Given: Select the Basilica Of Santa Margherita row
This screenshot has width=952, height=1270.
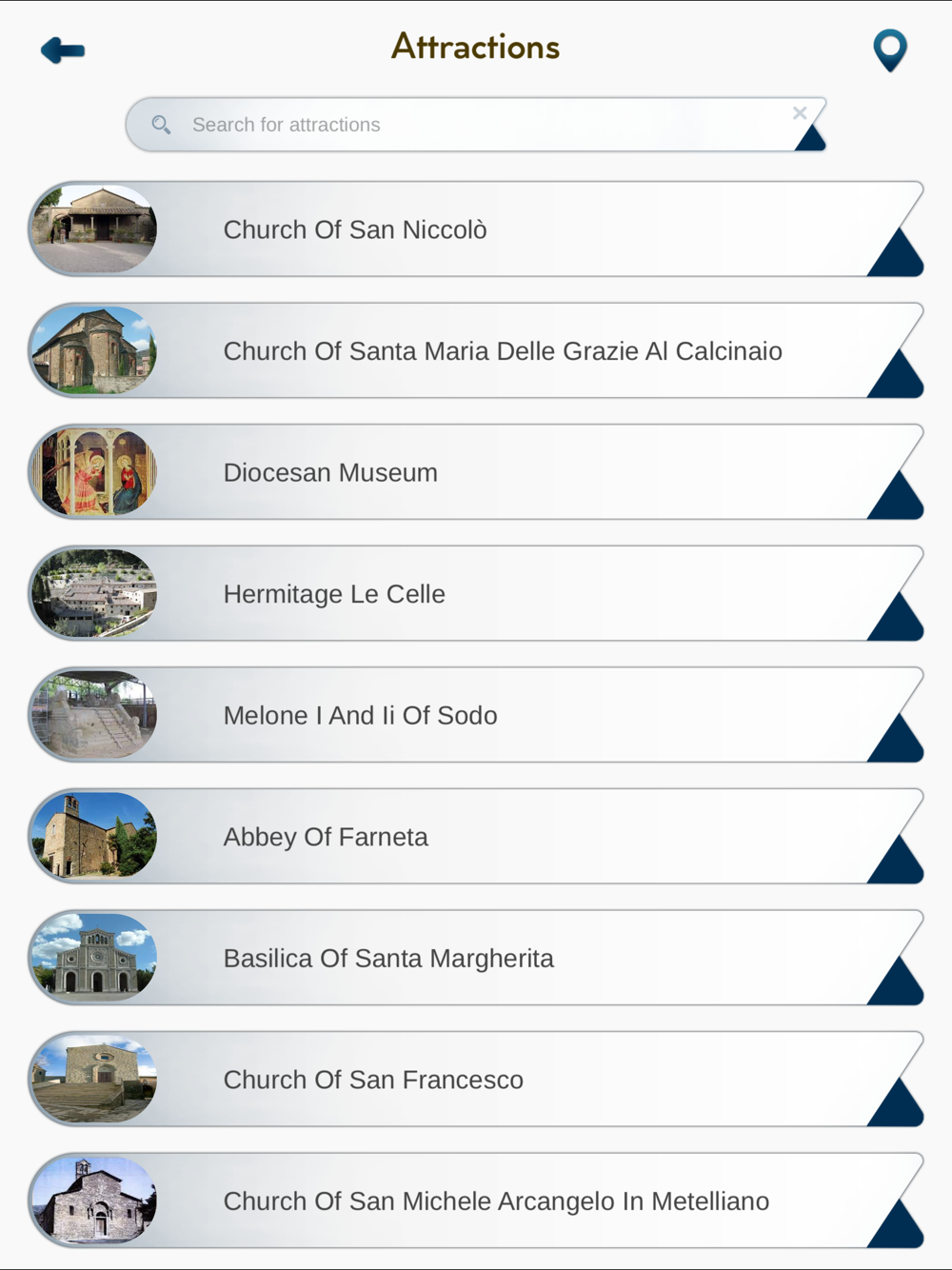Looking at the screenshot, I should pyautogui.click(x=476, y=958).
